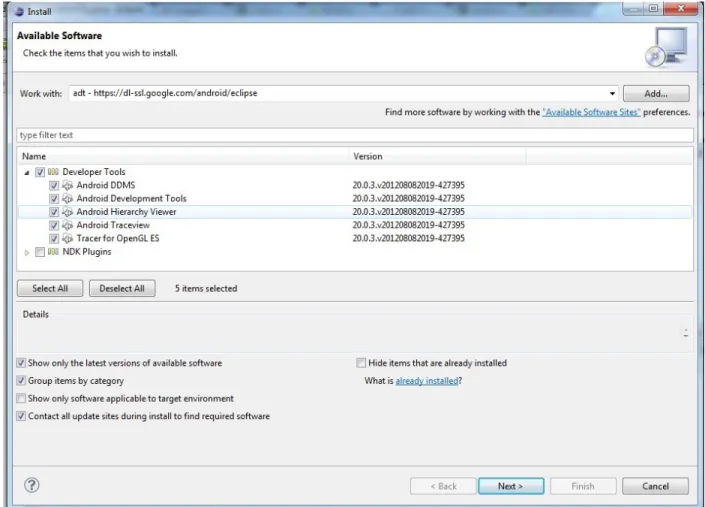
Task: Open help via the question mark icon
Action: 31,485
